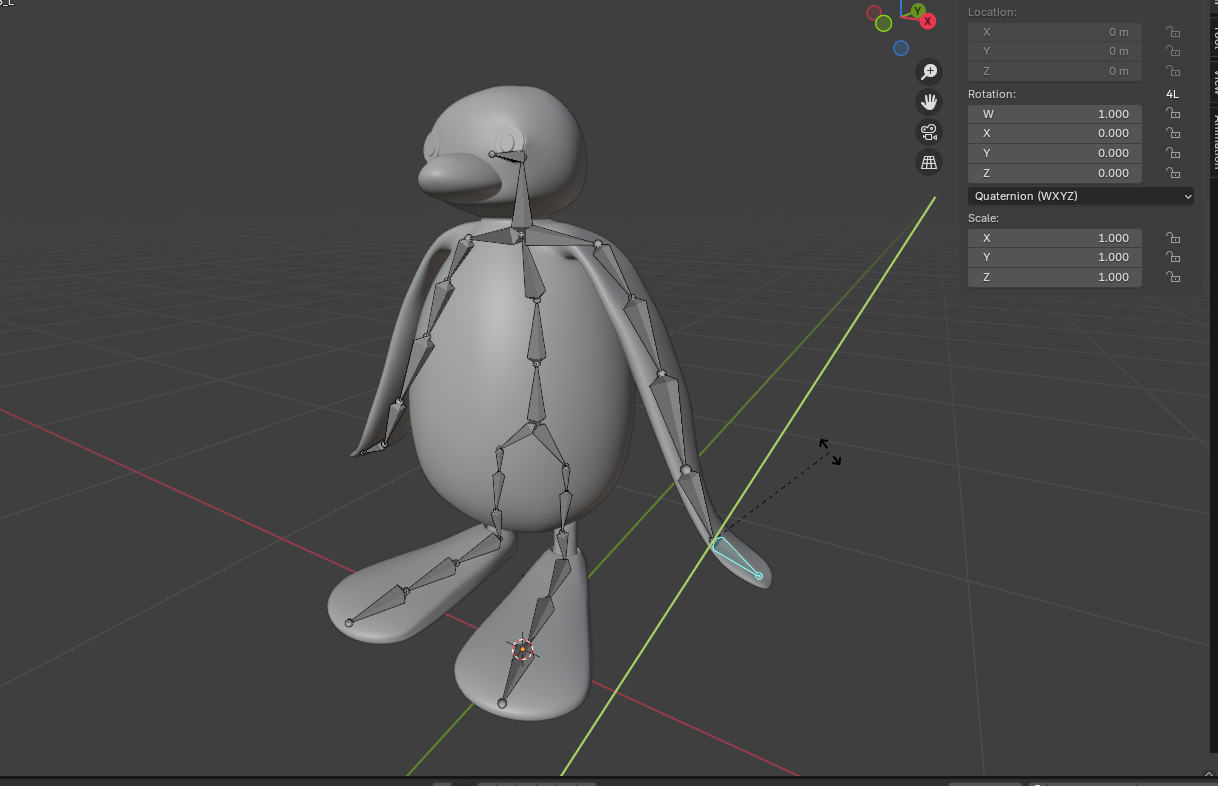The image size is (1218, 786).
Task: Toggle the lock for Scale Y
Action: click(1173, 257)
